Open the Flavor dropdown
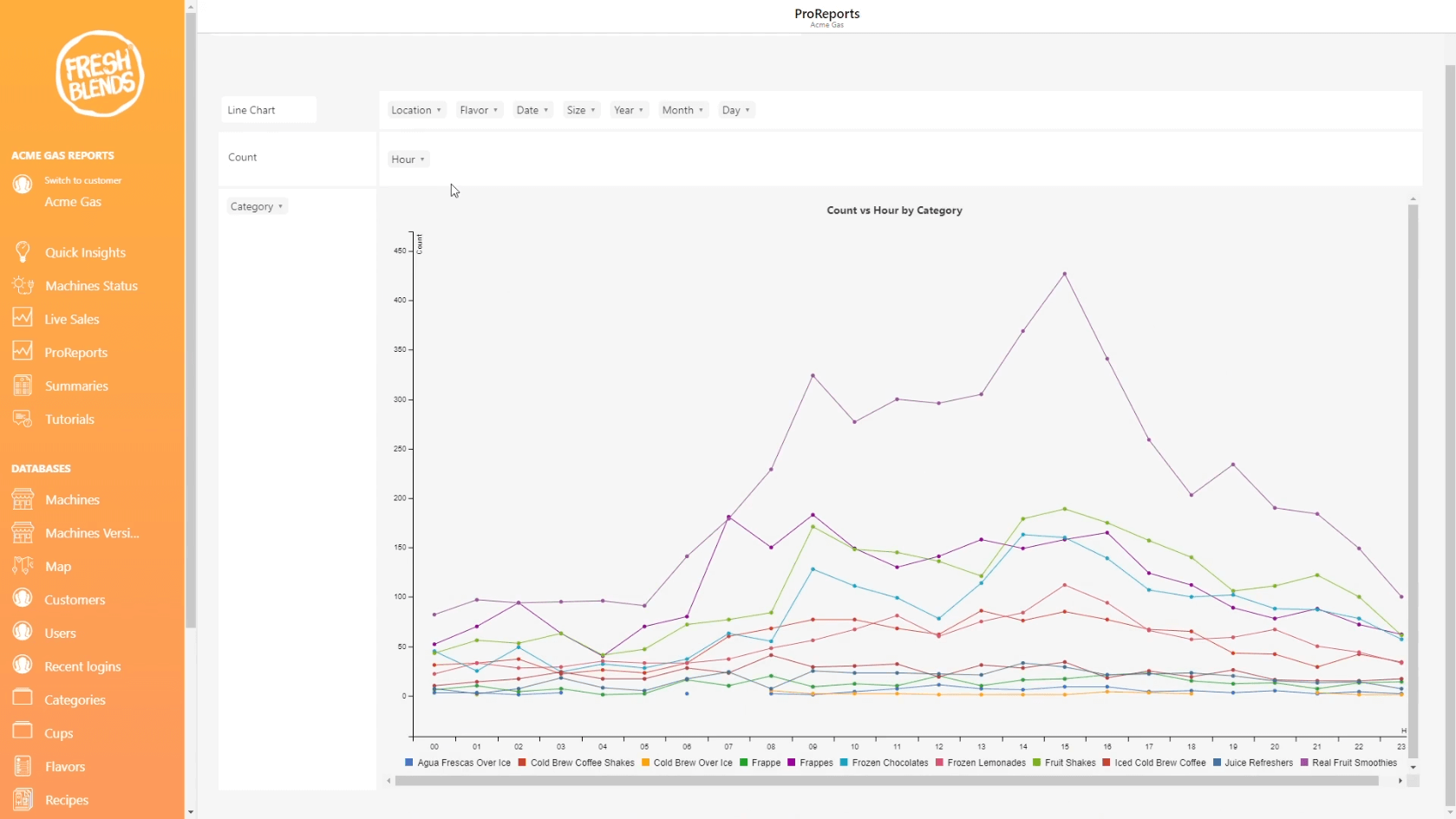Screen dimensions: 1456x819 coord(479,110)
